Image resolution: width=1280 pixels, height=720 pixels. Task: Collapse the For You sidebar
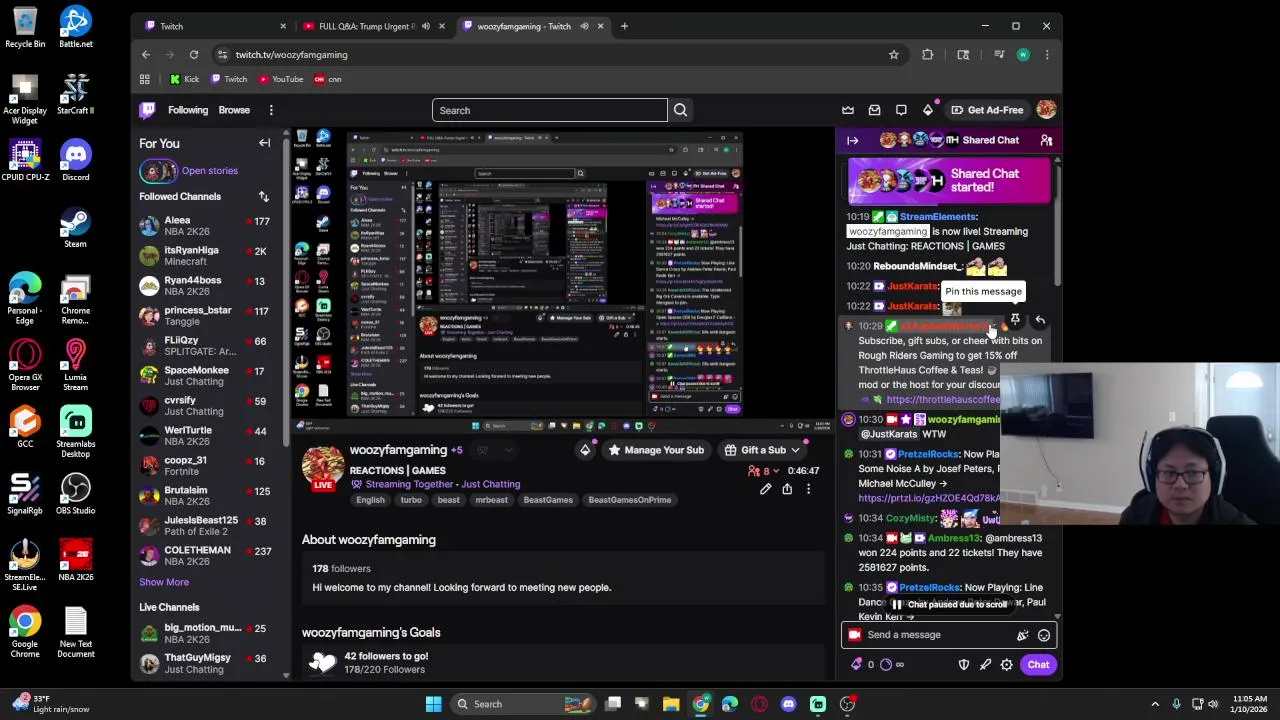(x=264, y=143)
